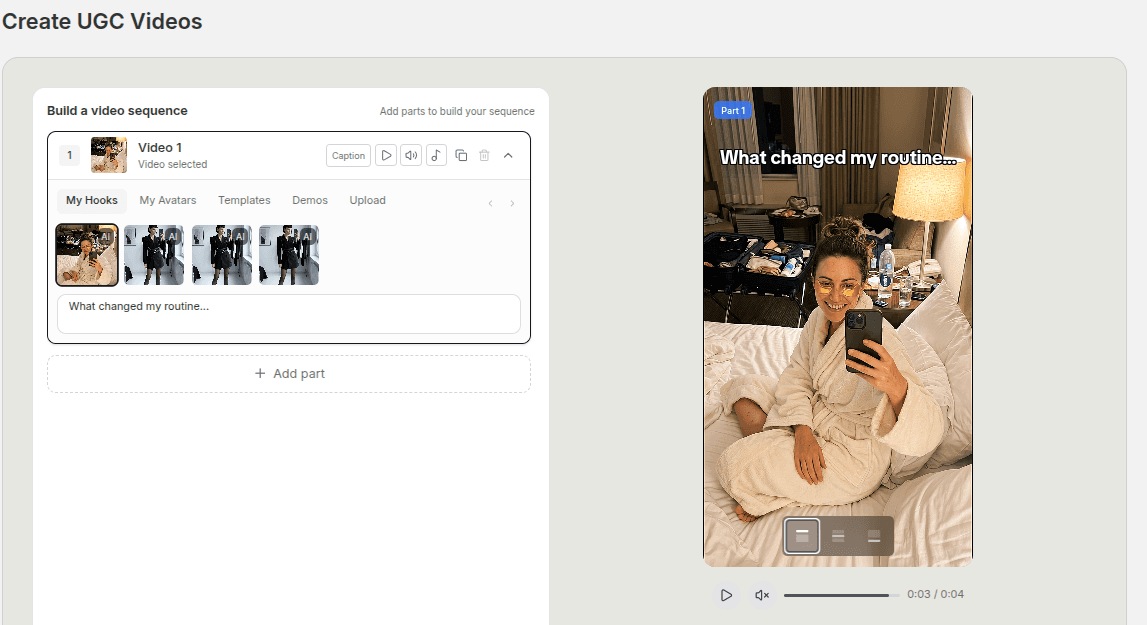This screenshot has width=1147, height=625.
Task: Duplicate Video 1 using the copy icon
Action: (461, 155)
